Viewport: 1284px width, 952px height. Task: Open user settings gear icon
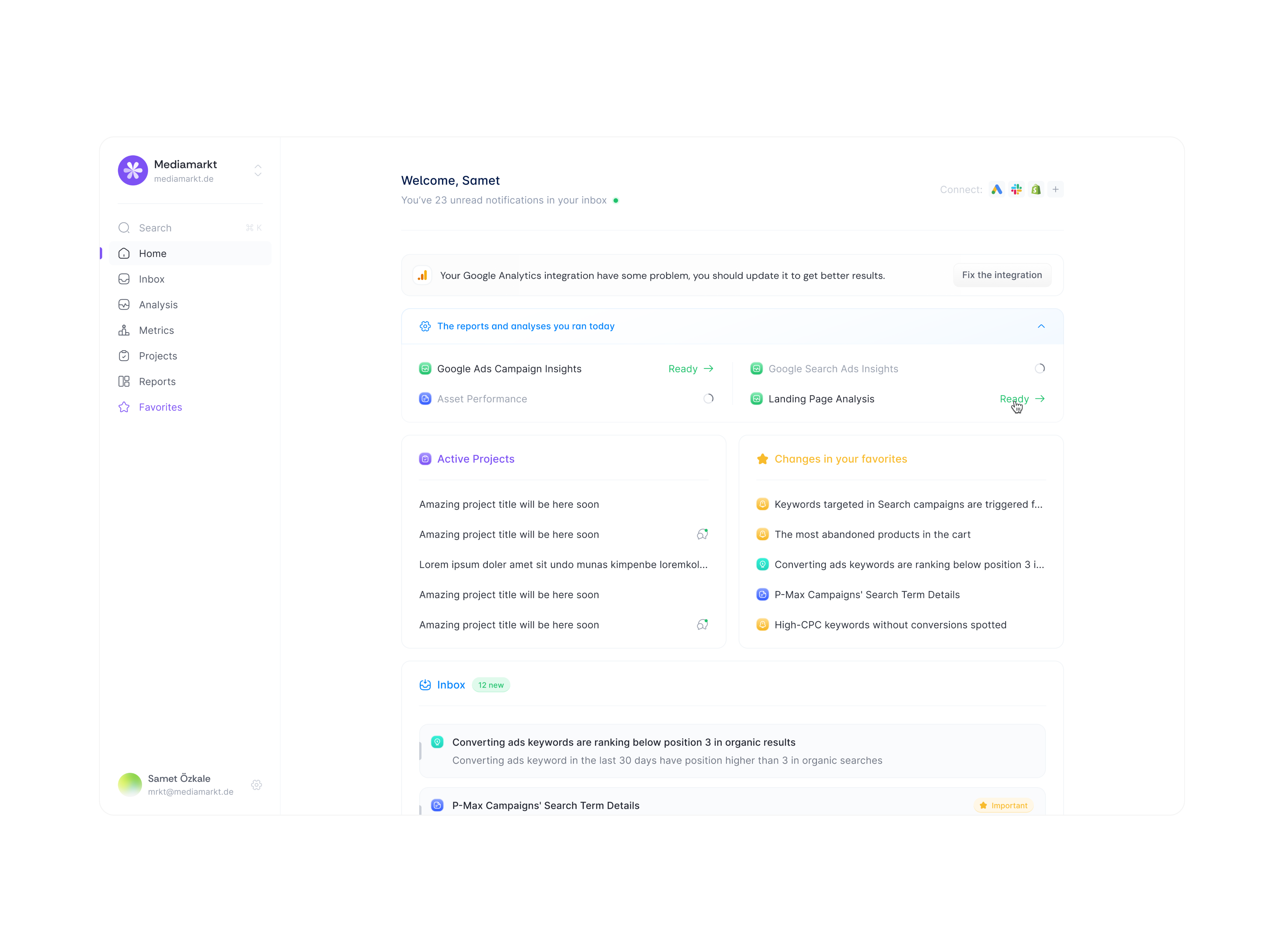point(256,785)
